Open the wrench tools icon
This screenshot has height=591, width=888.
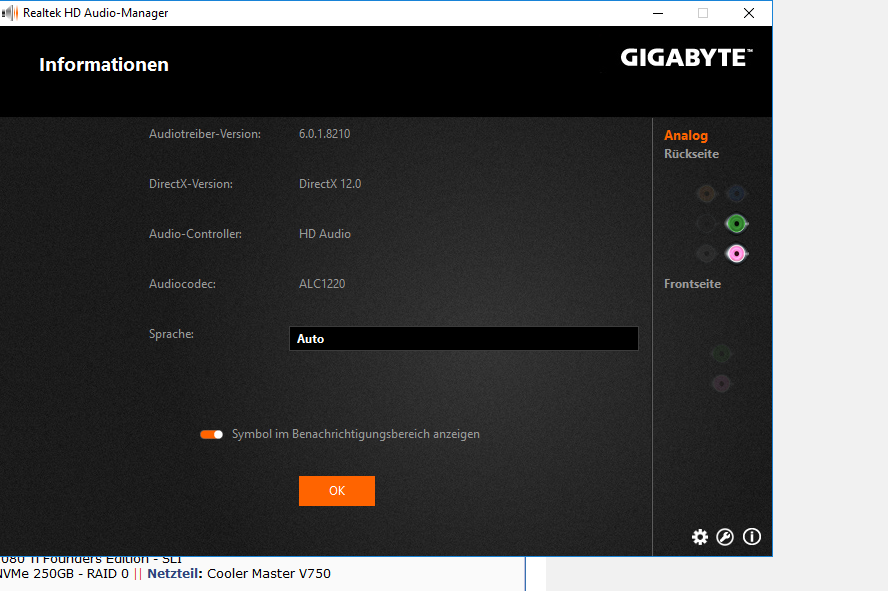click(x=725, y=537)
